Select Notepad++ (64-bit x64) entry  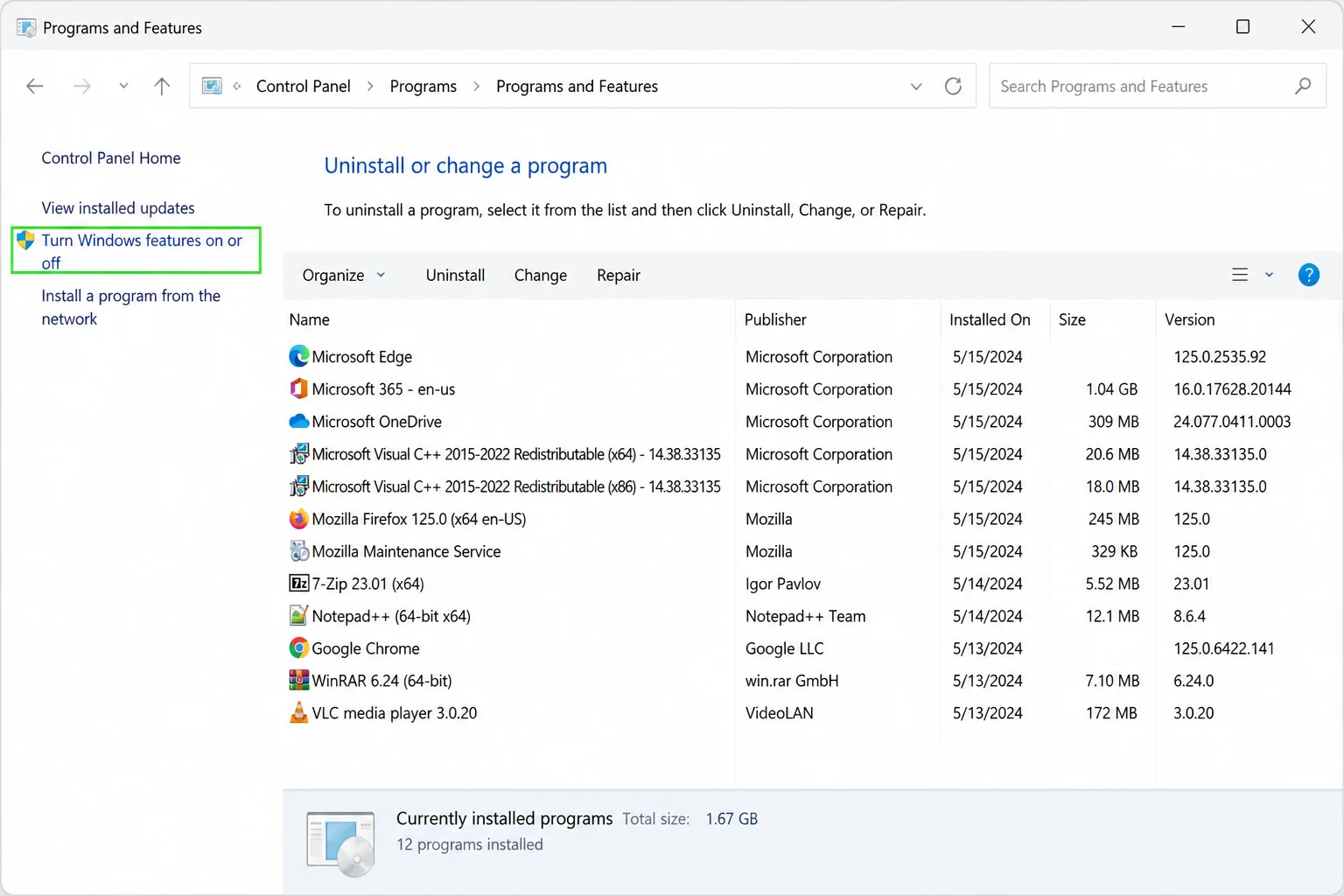point(391,615)
